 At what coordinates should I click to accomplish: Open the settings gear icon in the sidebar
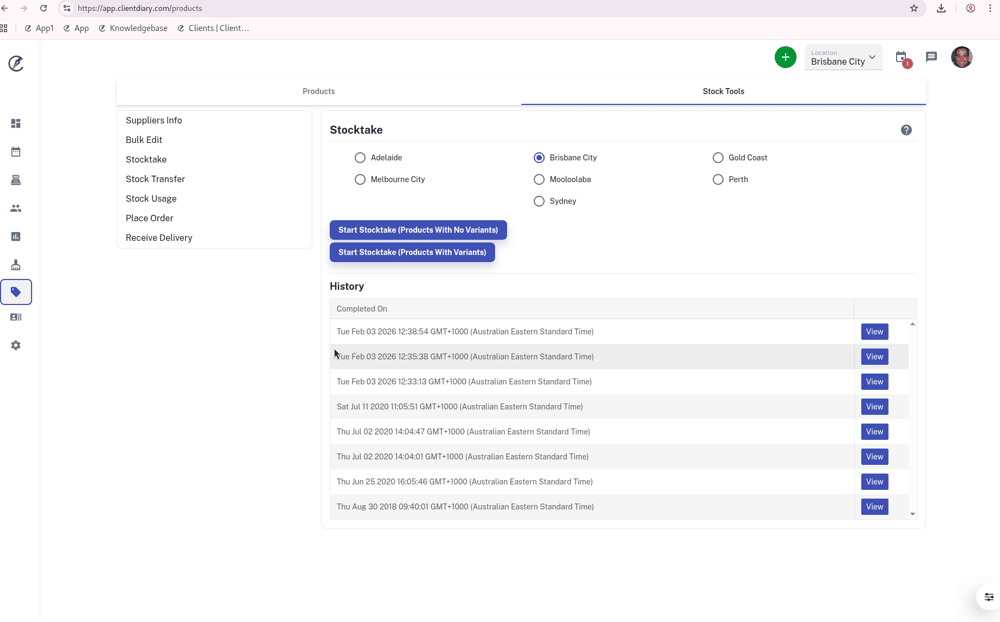(x=16, y=345)
